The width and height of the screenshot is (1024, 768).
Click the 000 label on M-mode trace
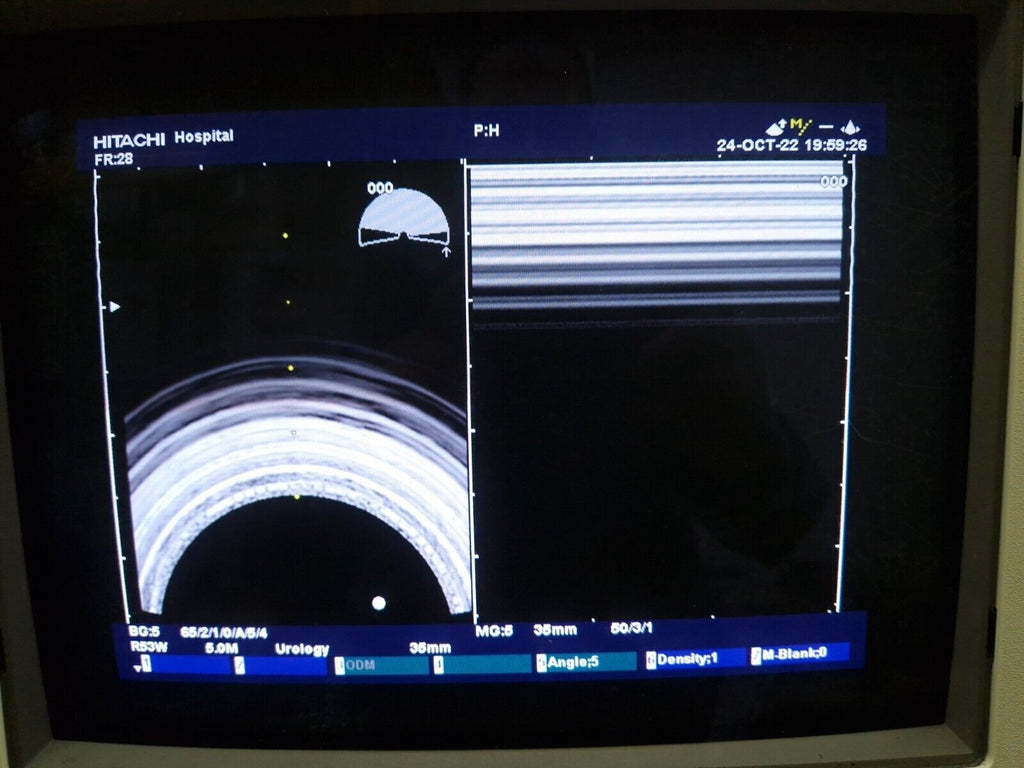point(834,182)
